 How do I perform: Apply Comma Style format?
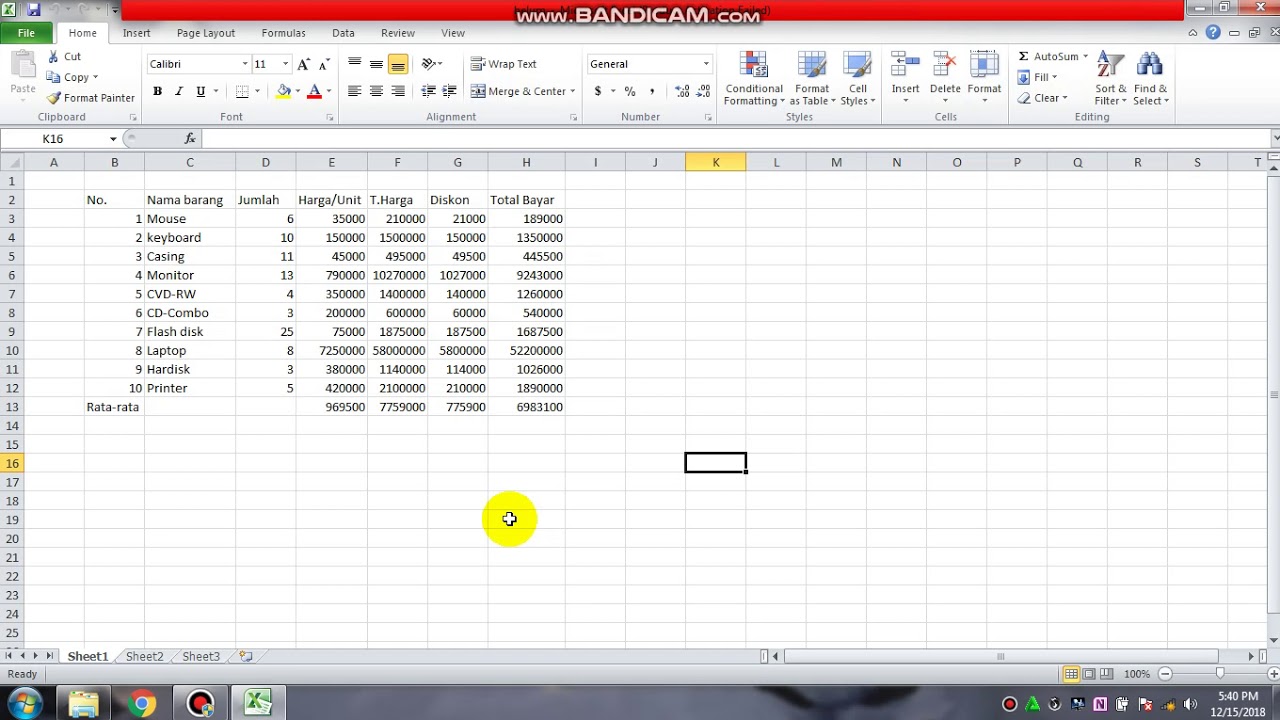click(652, 91)
